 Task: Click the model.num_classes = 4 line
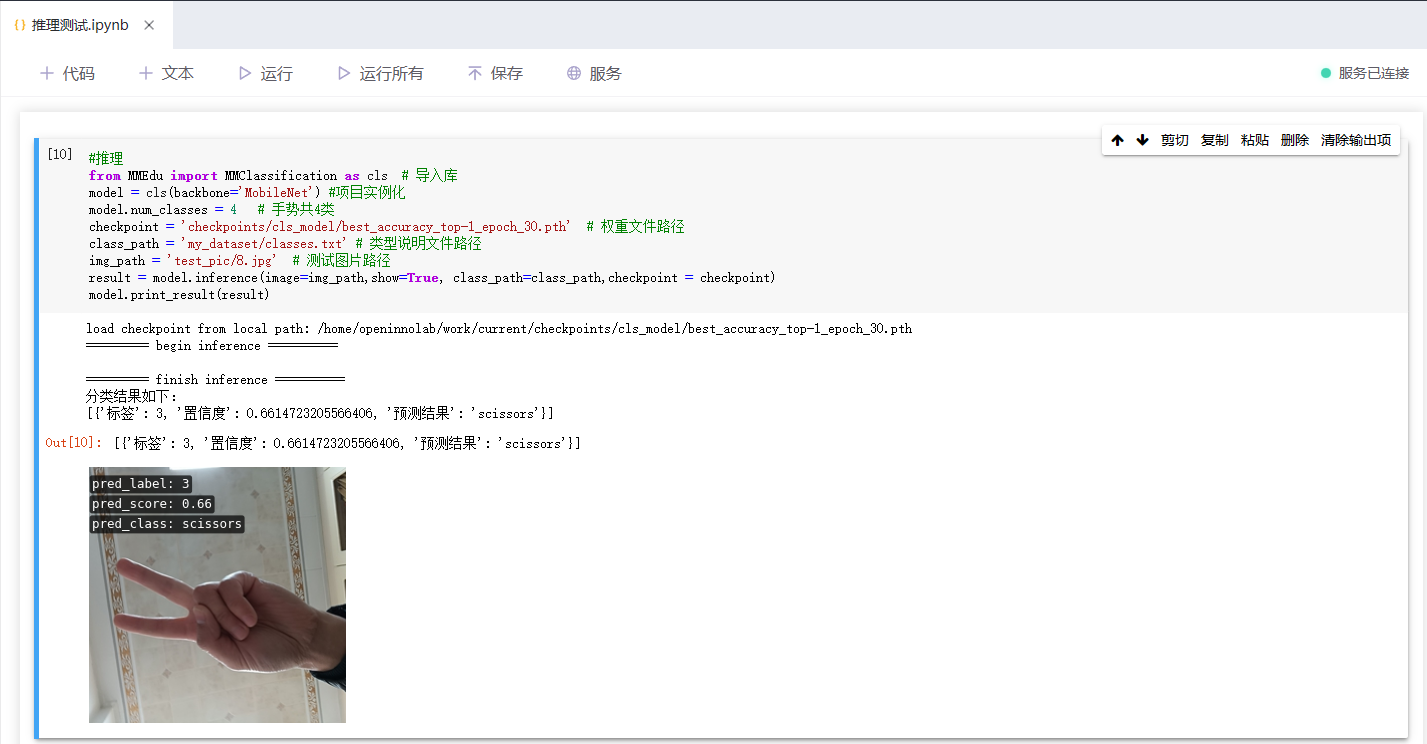tap(212, 209)
